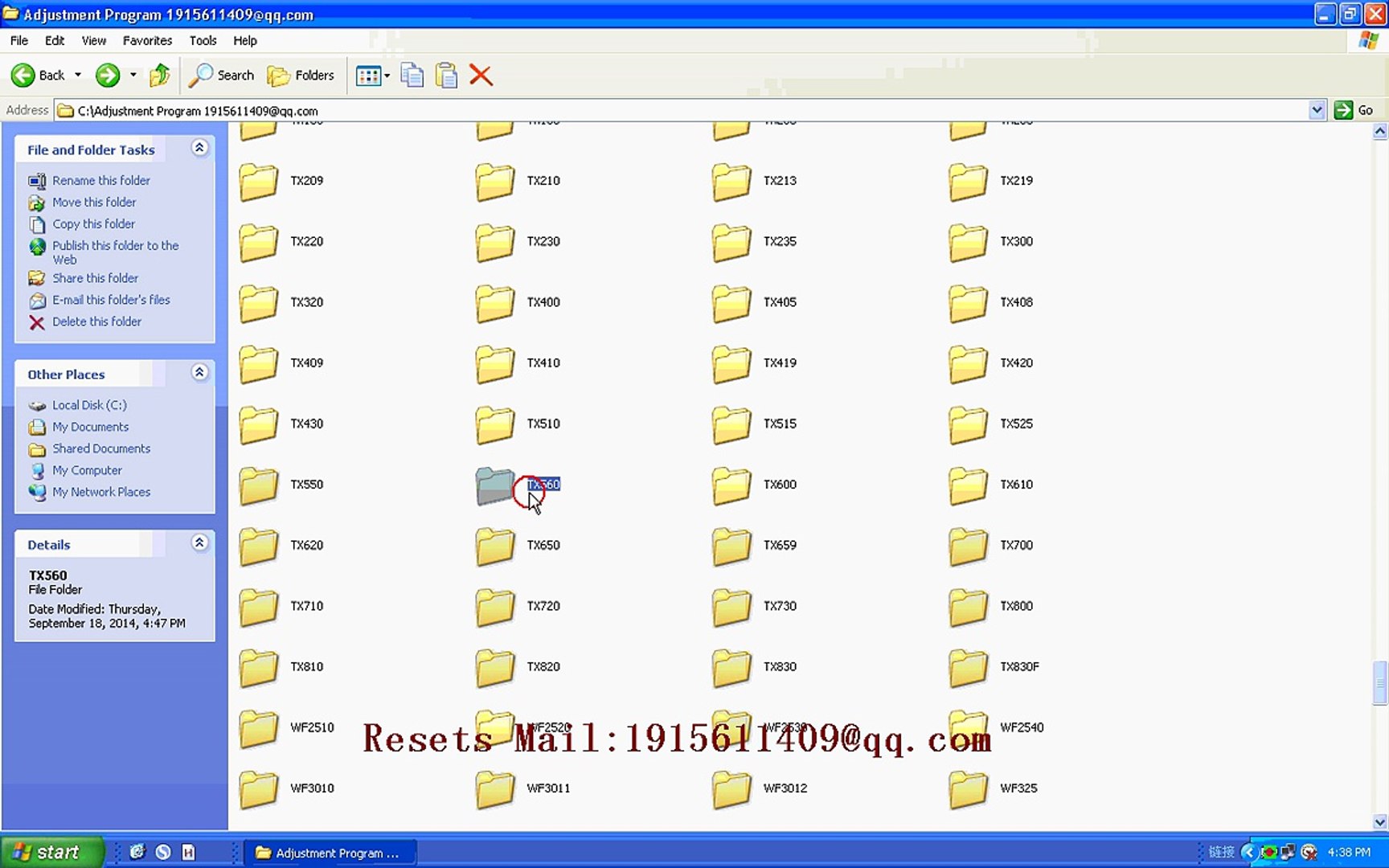Open the Help menu
This screenshot has width=1389, height=868.
[x=245, y=40]
